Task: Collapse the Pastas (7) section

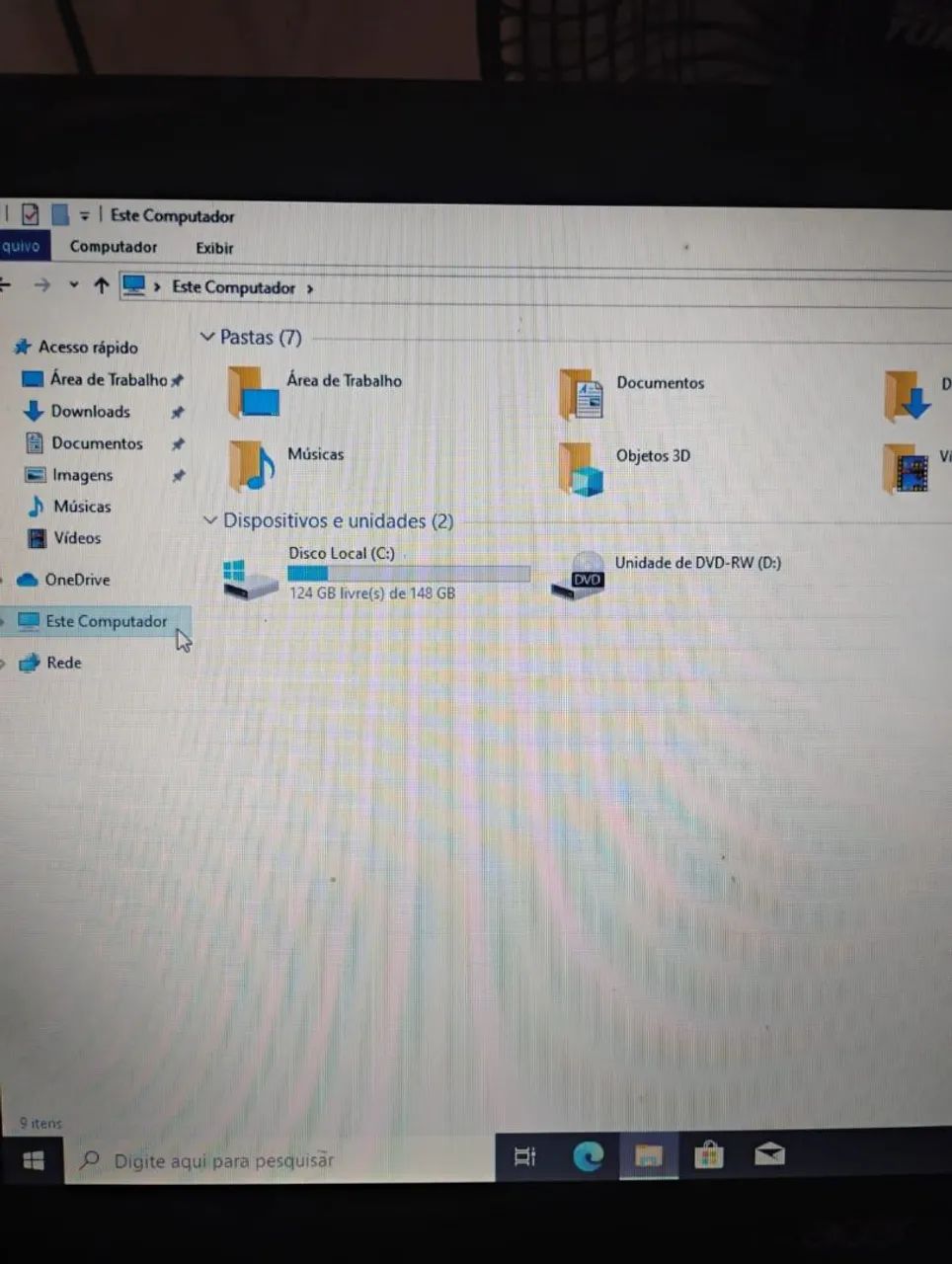Action: point(208,337)
